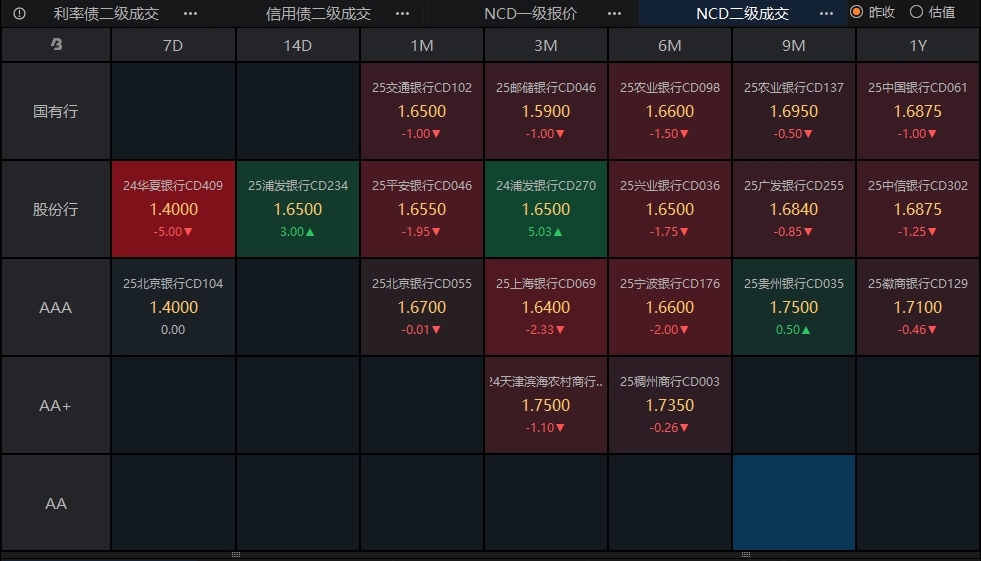Select the AA row label
Screen dimensions: 981x561
point(56,503)
